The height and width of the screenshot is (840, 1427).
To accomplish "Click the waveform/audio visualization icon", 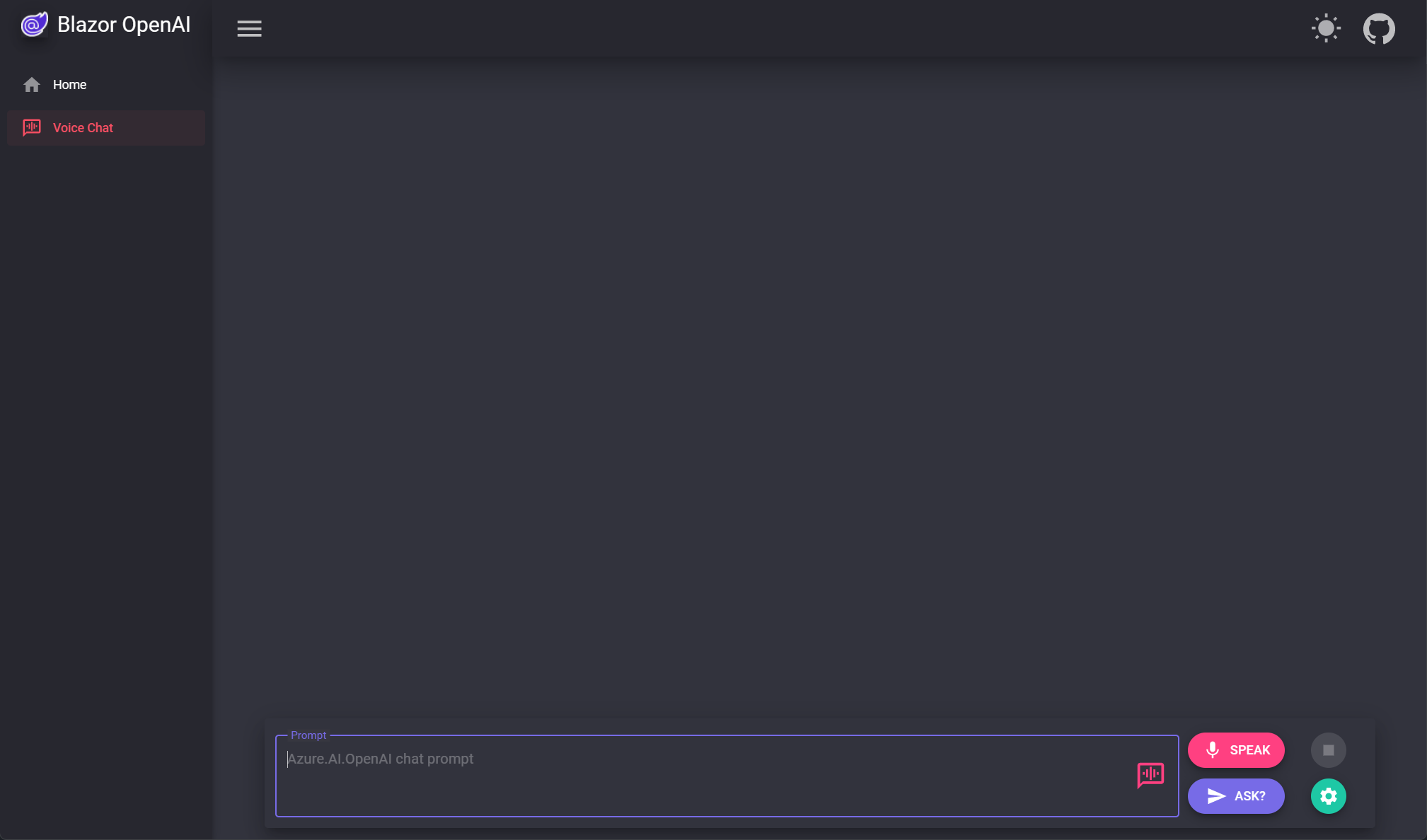I will 1150,774.
